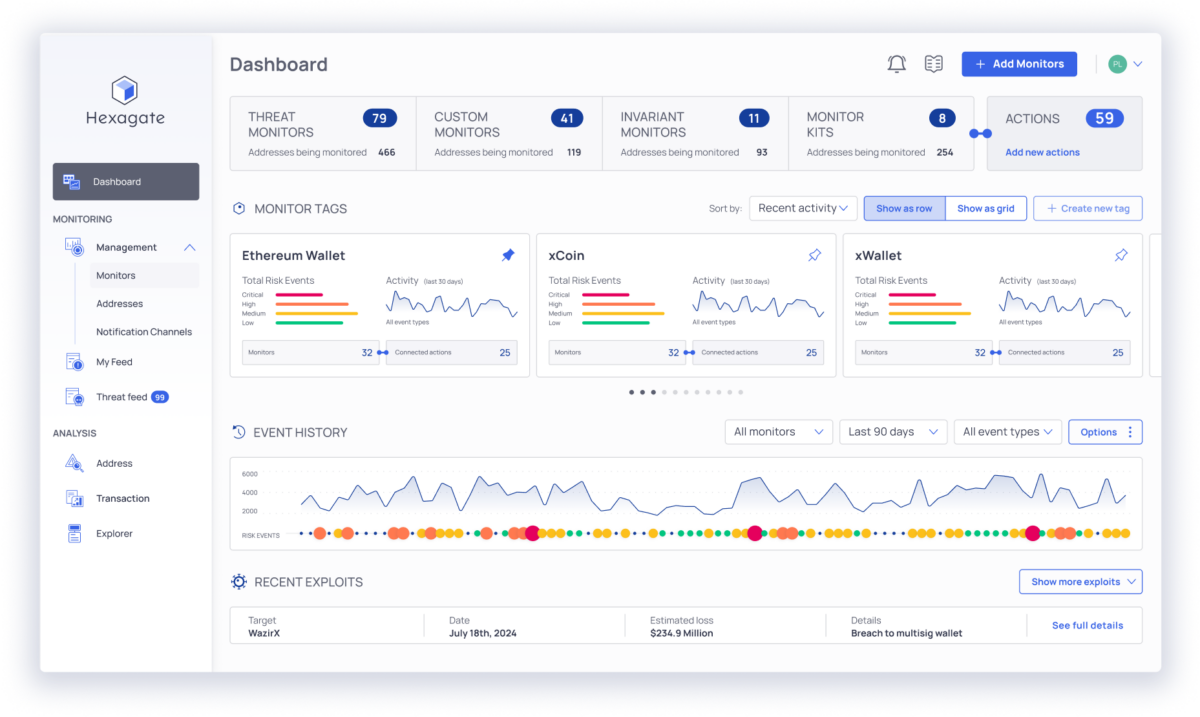Image resolution: width=1200 pixels, height=717 pixels.
Task: Click the book/documentation icon in the header
Action: coord(933,63)
